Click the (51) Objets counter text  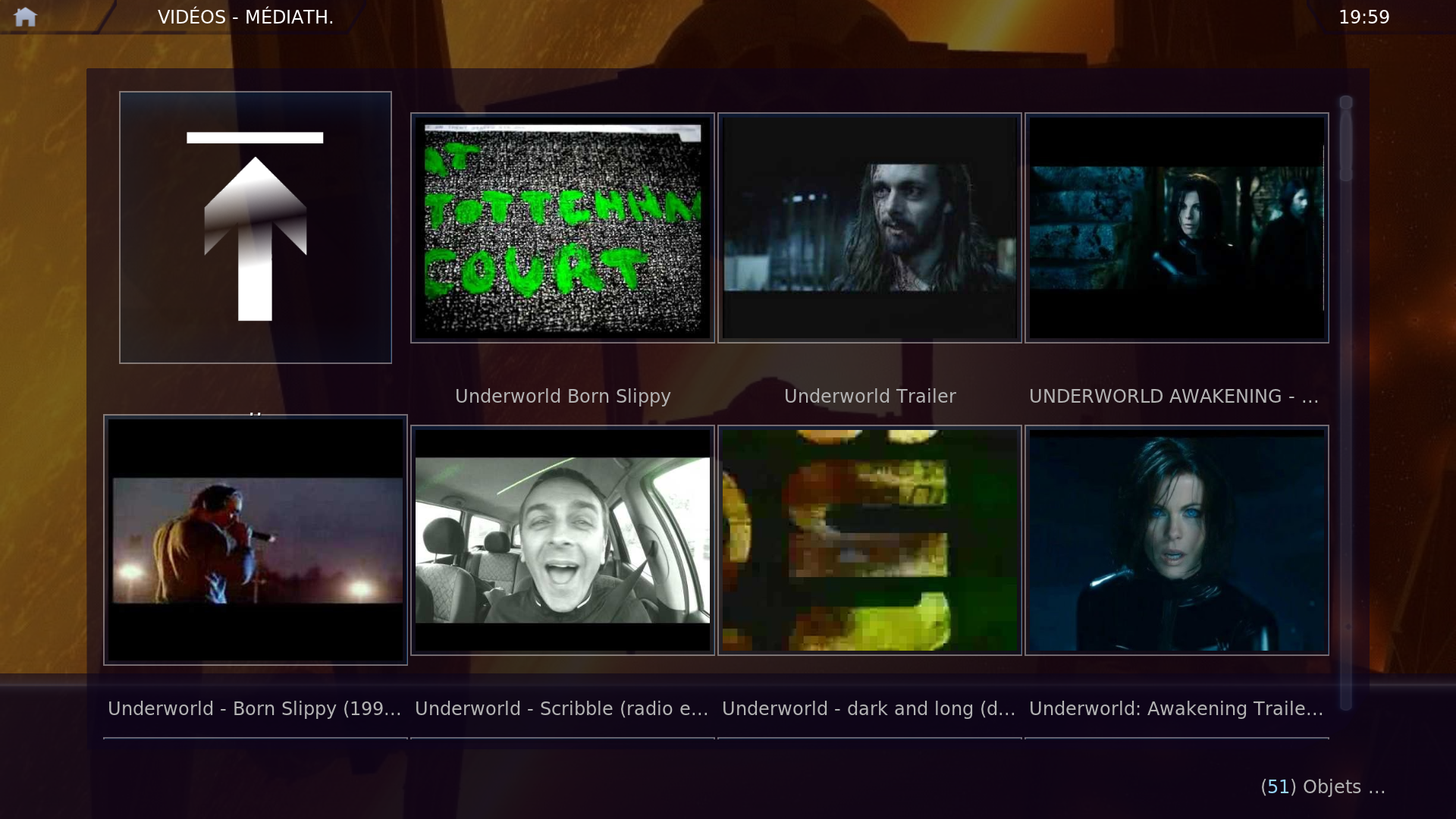click(x=1323, y=787)
